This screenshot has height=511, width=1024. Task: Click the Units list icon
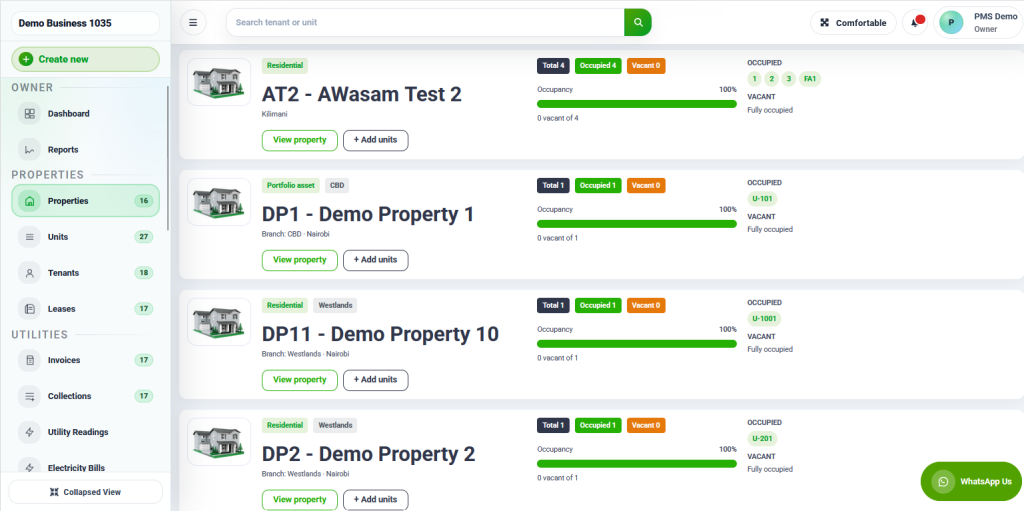point(29,237)
